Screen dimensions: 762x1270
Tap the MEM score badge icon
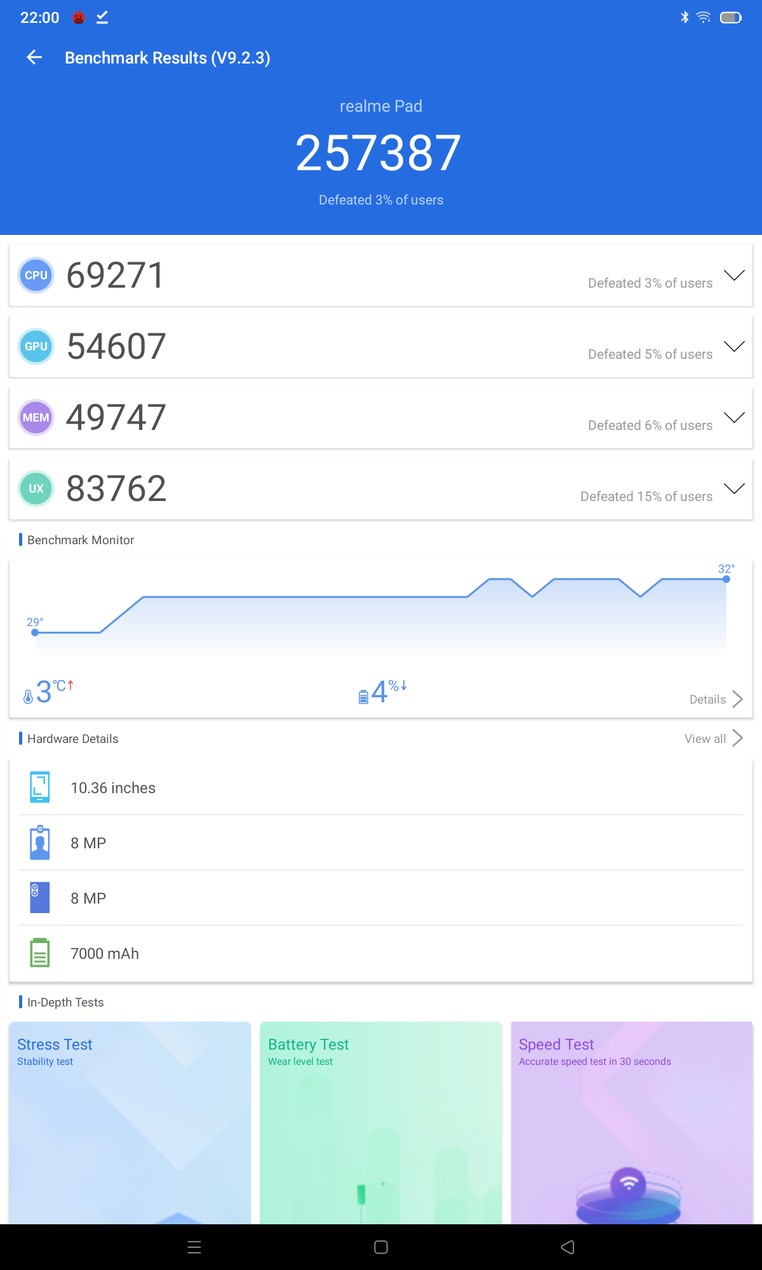click(x=36, y=417)
